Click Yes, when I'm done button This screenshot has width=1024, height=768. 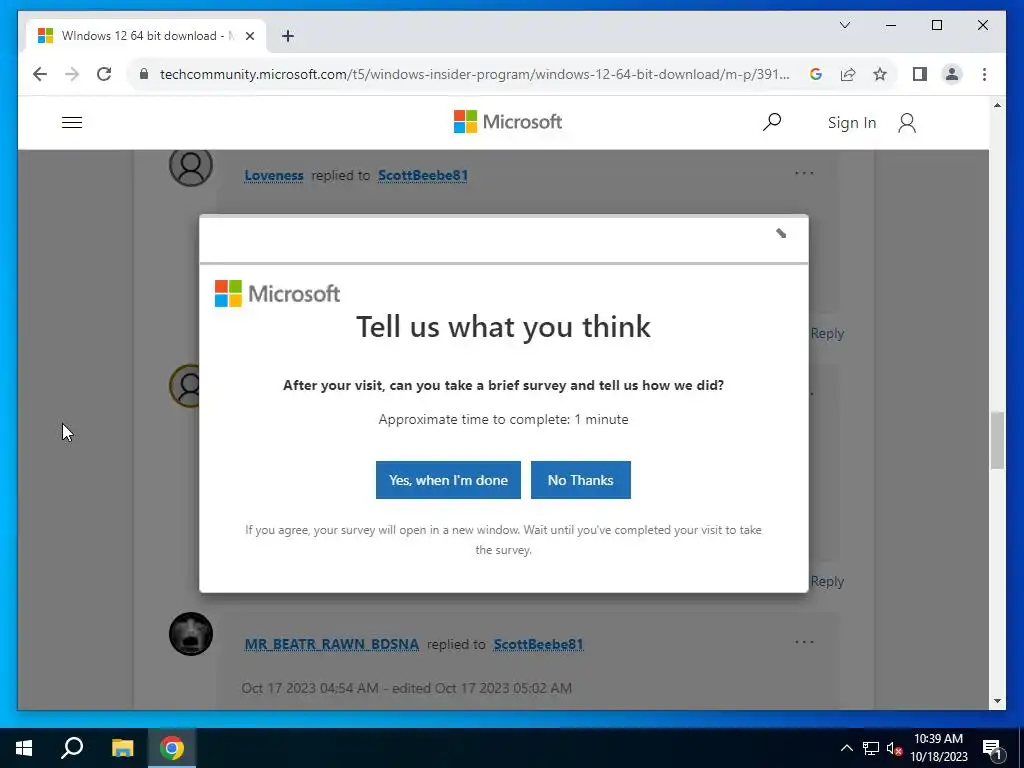448,480
